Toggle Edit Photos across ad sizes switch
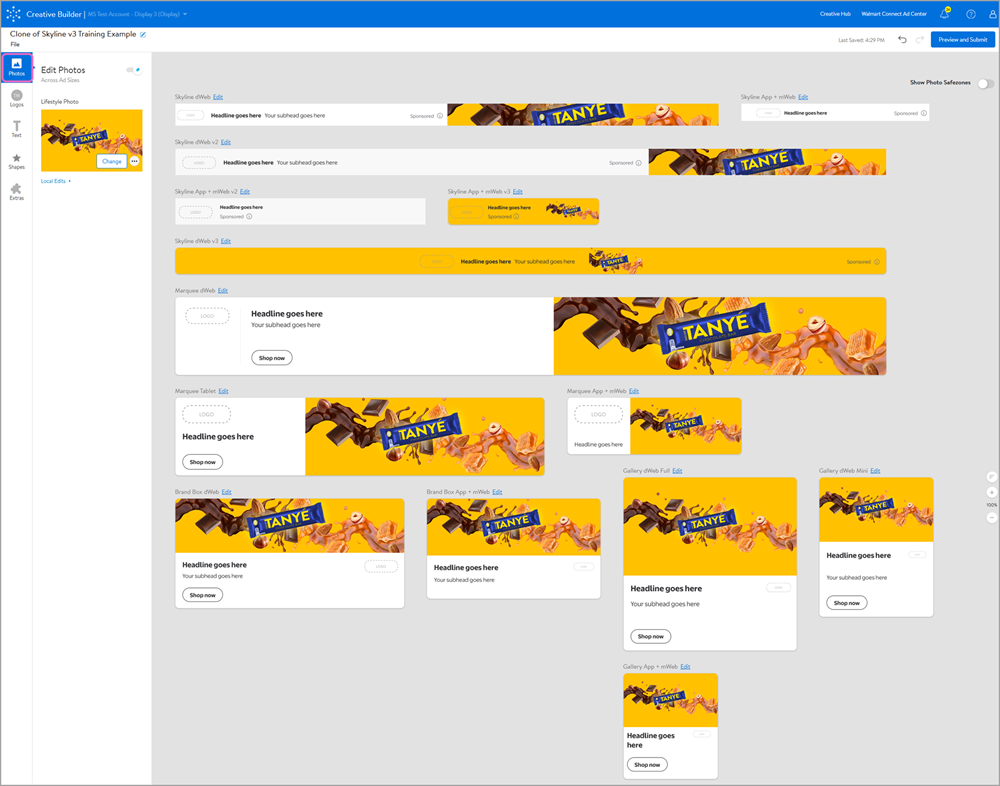This screenshot has width=1000, height=786. 134,70
